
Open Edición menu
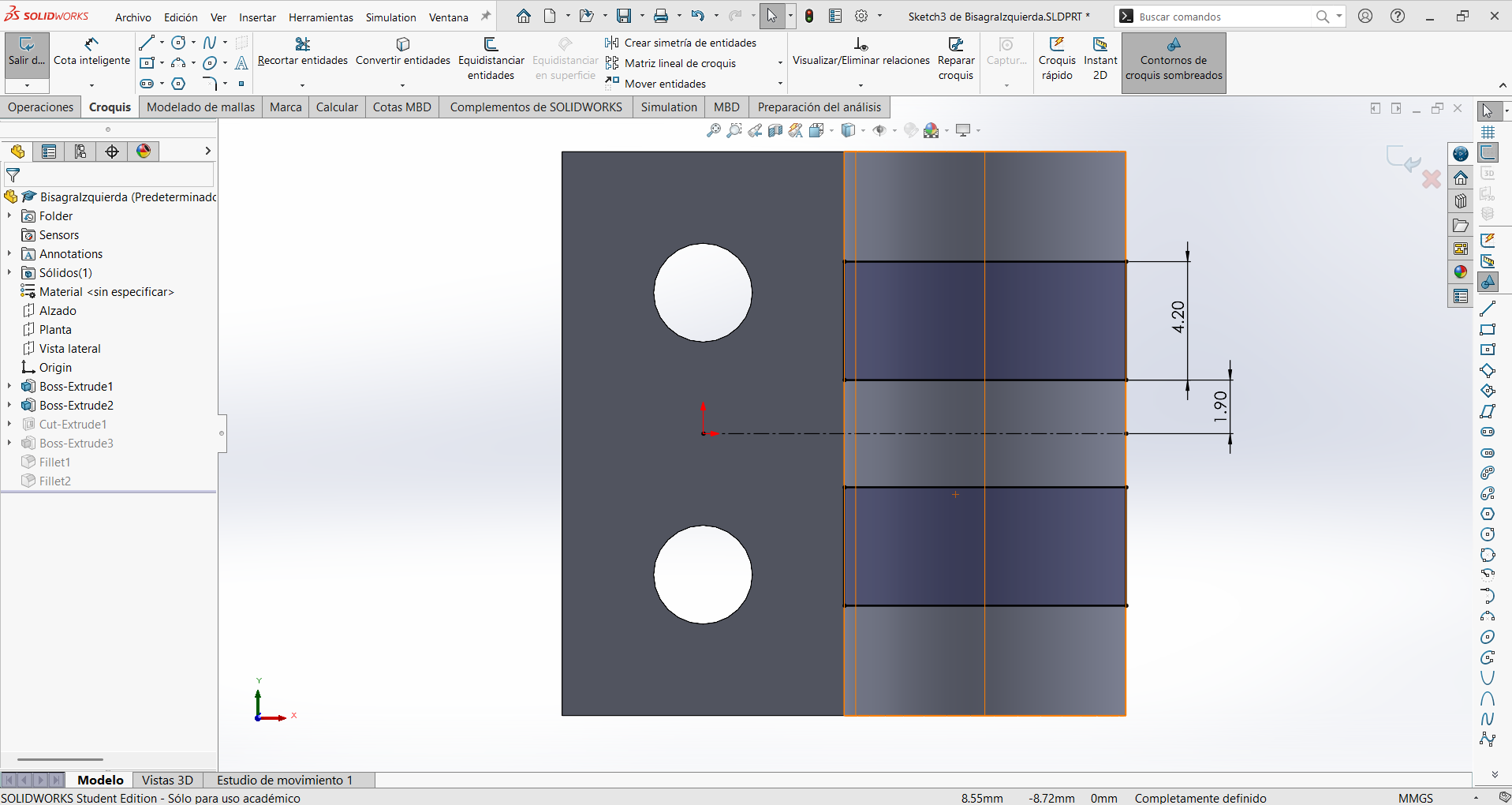pos(181,17)
